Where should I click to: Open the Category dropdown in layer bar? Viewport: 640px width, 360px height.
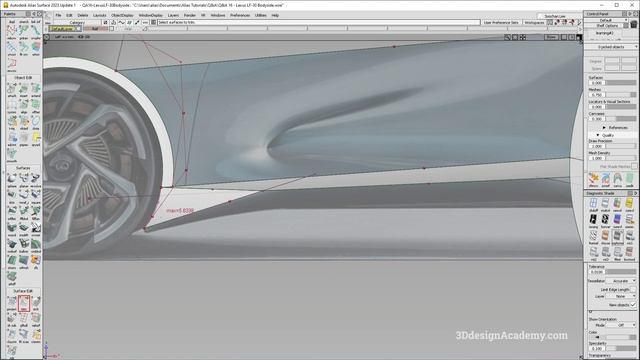(77, 22)
